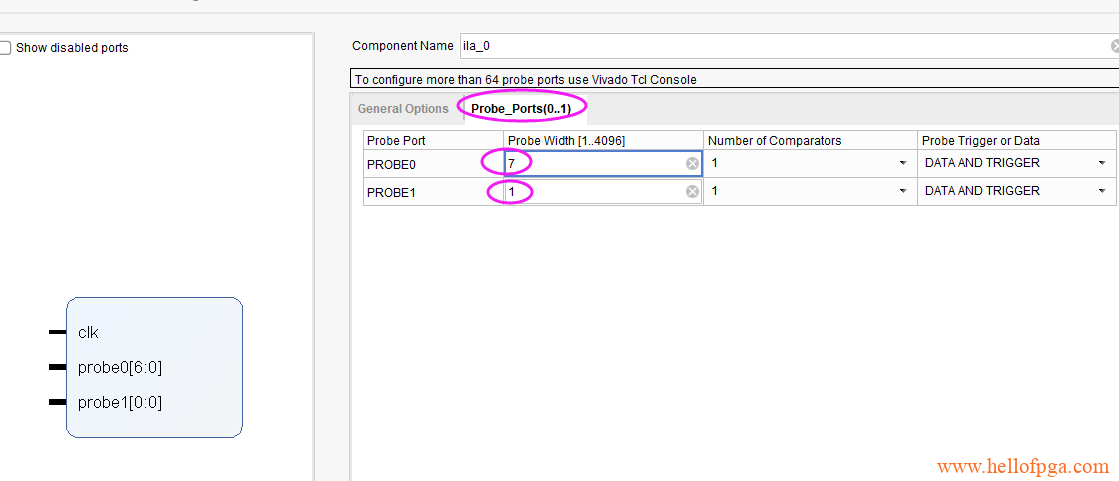Clear the Component Name field icon

click(x=1115, y=46)
